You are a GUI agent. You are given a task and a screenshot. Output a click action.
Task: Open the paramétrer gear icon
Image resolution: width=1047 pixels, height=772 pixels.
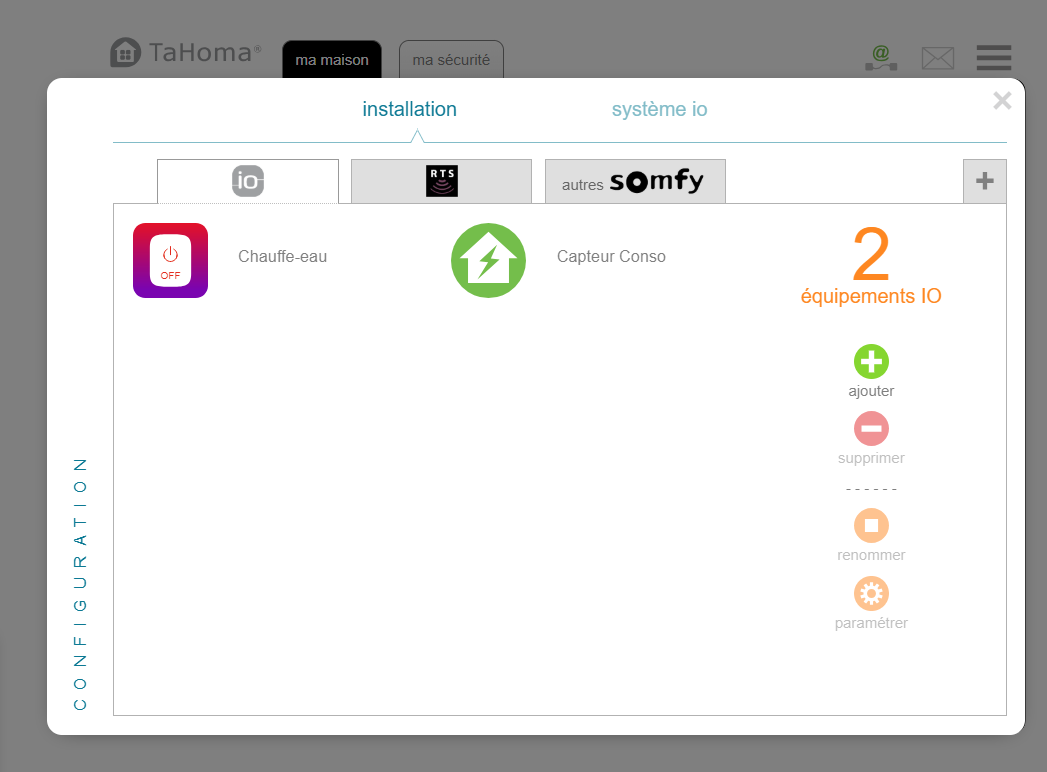click(871, 594)
